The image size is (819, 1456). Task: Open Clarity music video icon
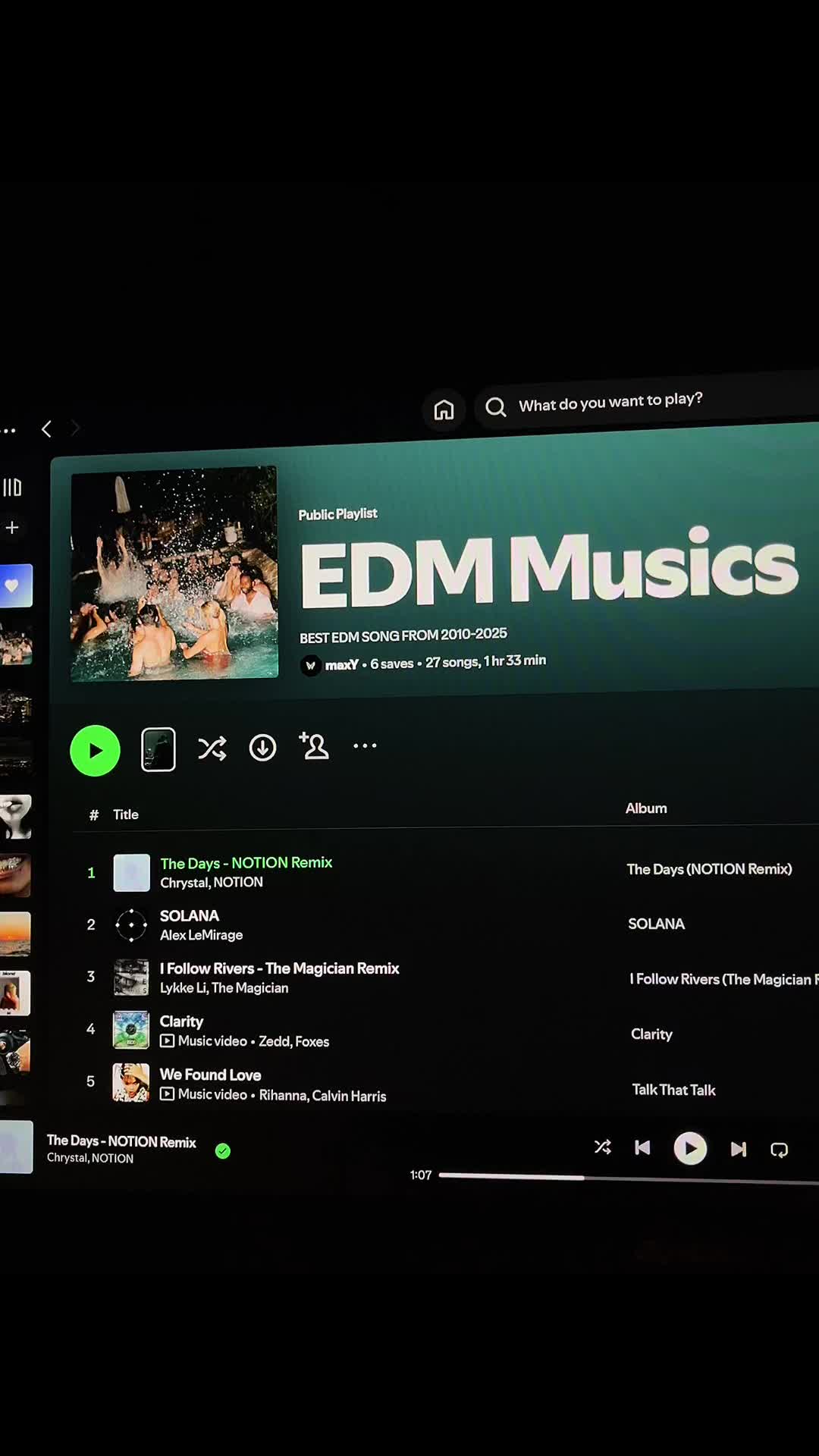(167, 1041)
